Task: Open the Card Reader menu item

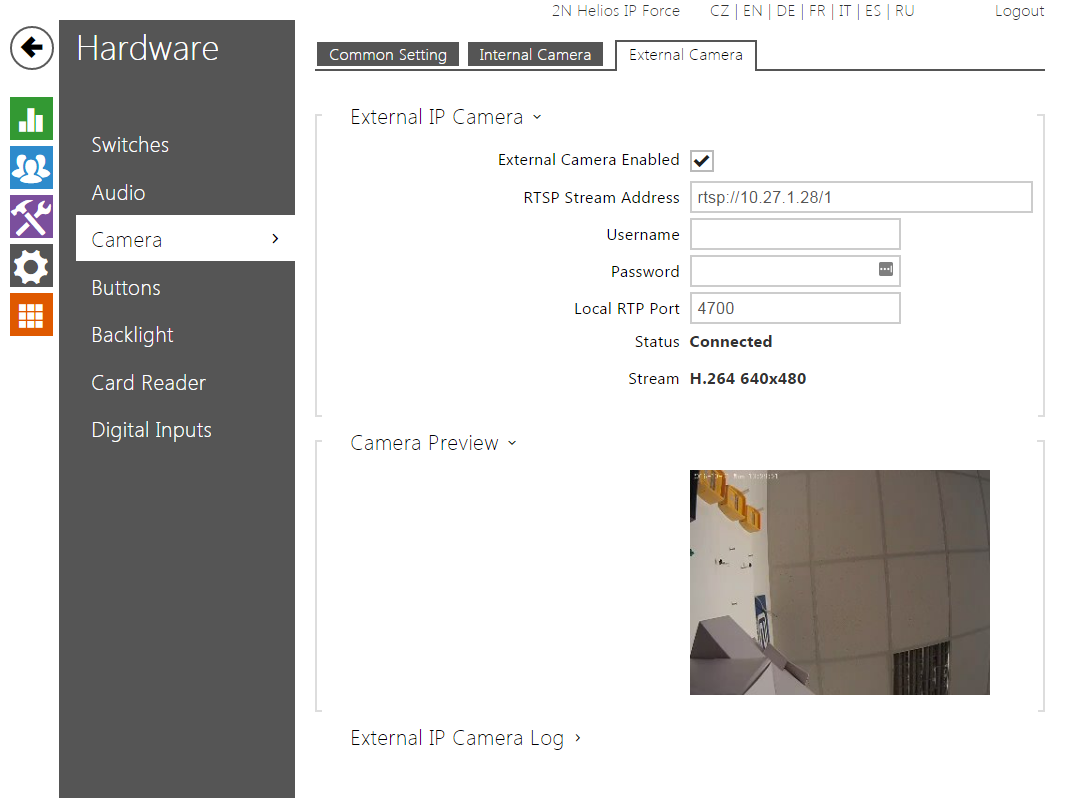Action: [148, 383]
